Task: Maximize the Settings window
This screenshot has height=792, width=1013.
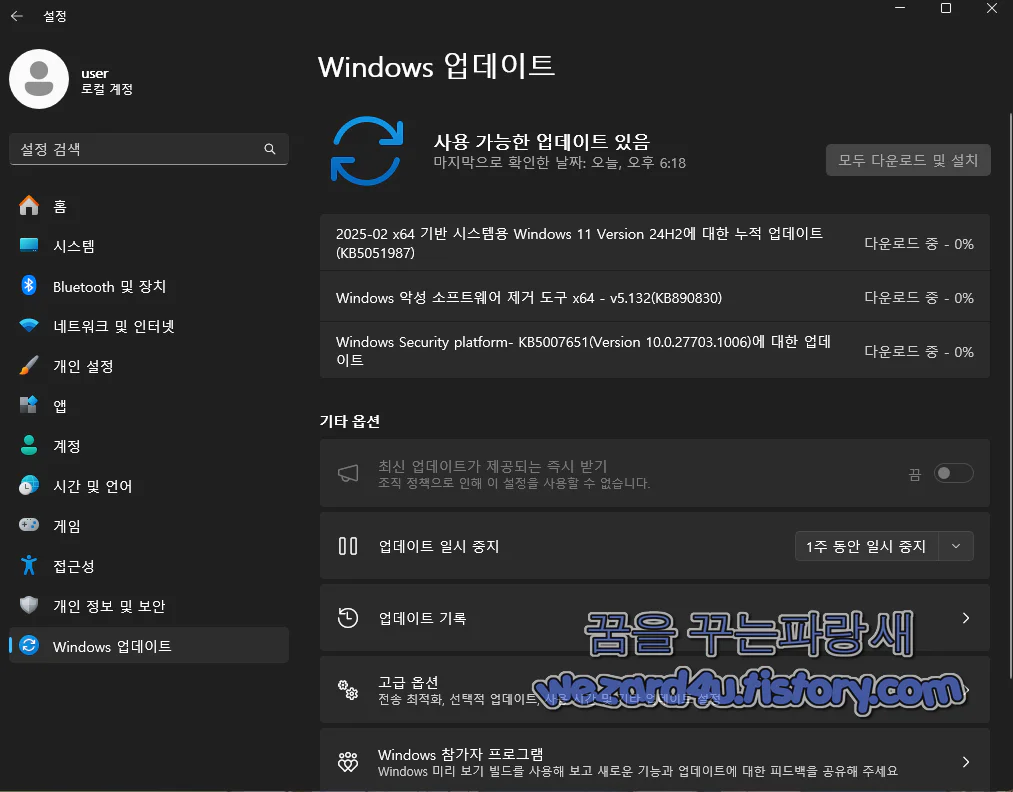Action: coord(946,8)
